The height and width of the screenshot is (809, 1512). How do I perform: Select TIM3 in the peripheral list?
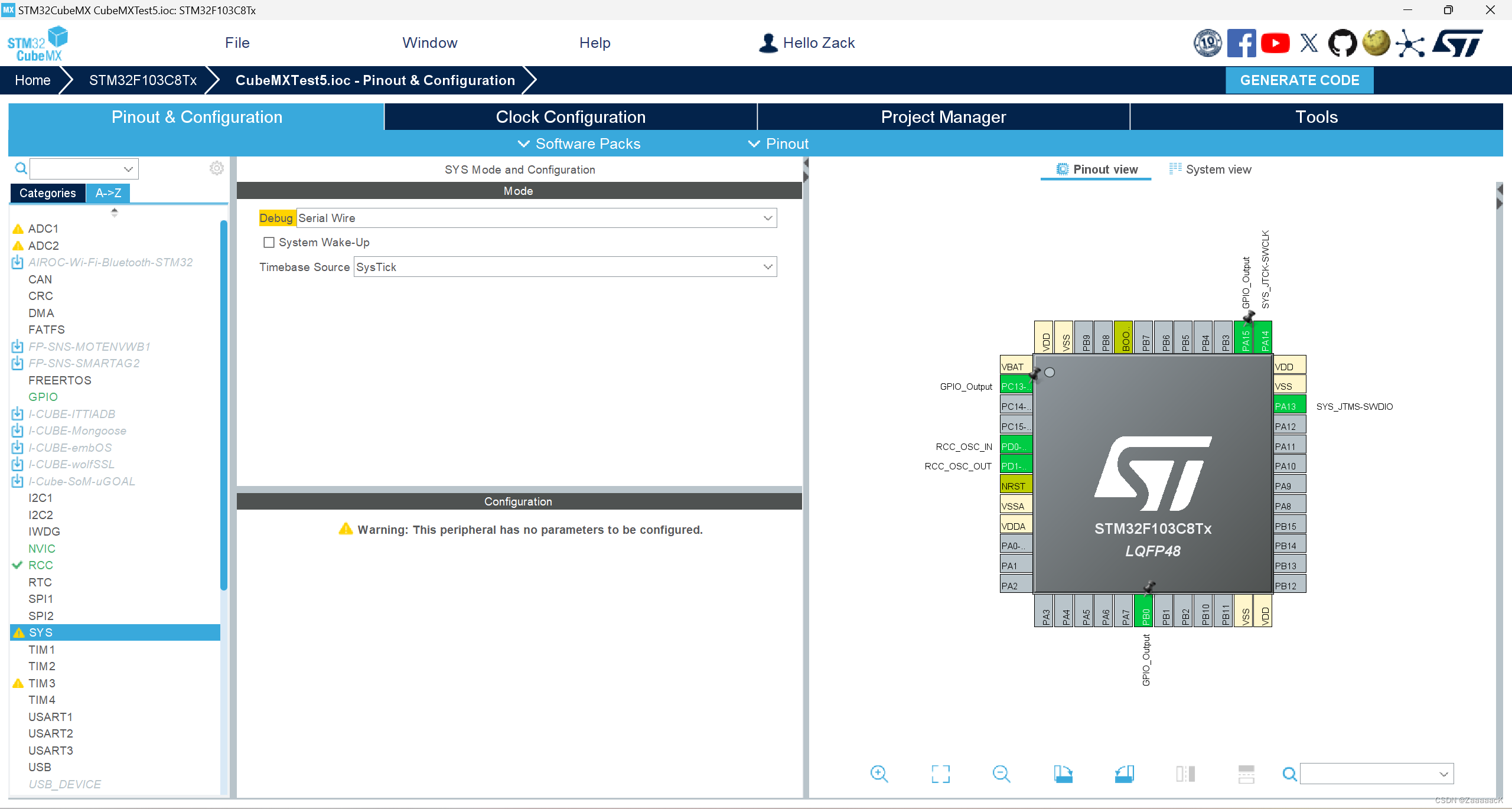42,683
